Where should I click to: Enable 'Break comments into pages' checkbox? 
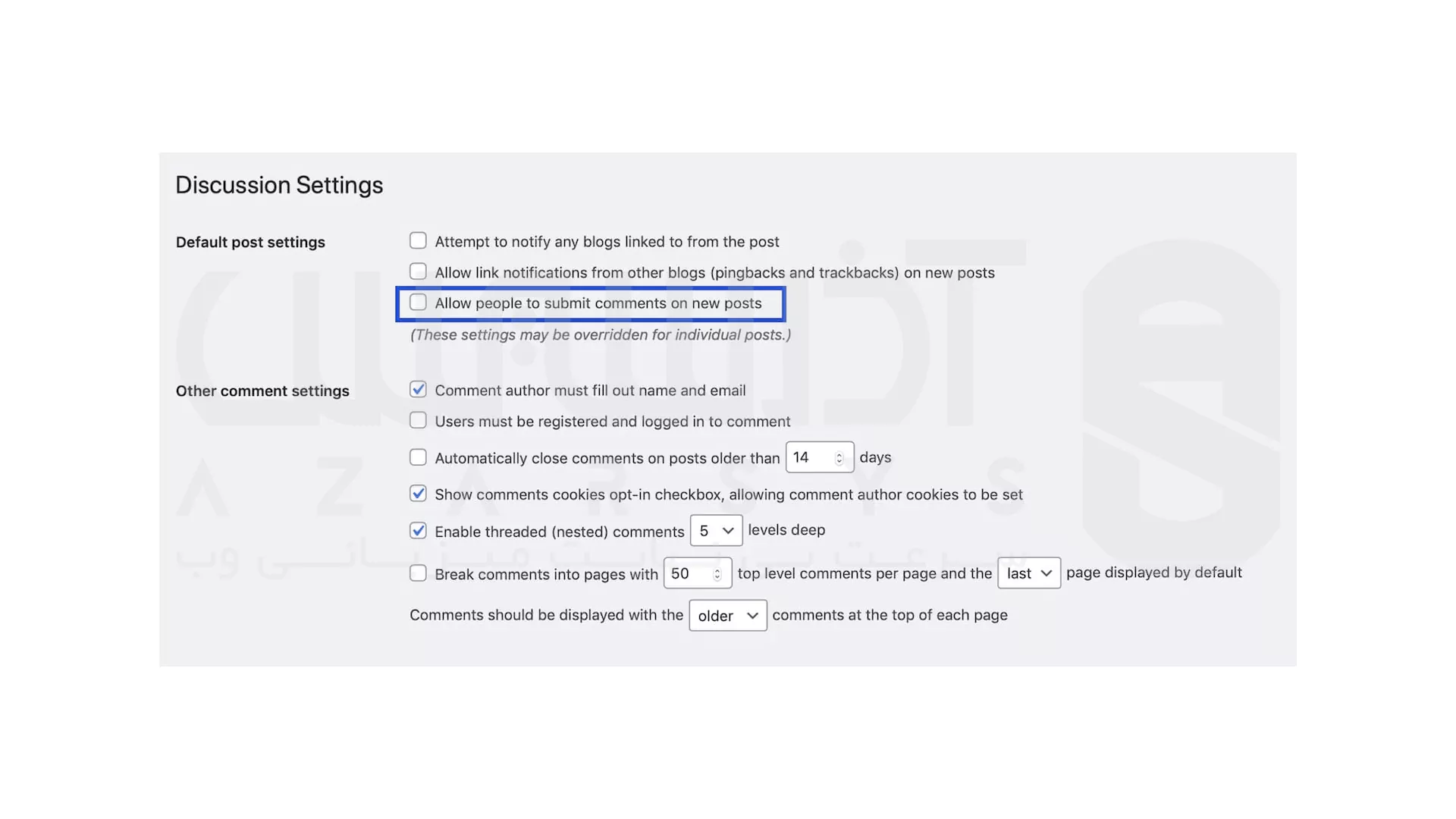418,573
